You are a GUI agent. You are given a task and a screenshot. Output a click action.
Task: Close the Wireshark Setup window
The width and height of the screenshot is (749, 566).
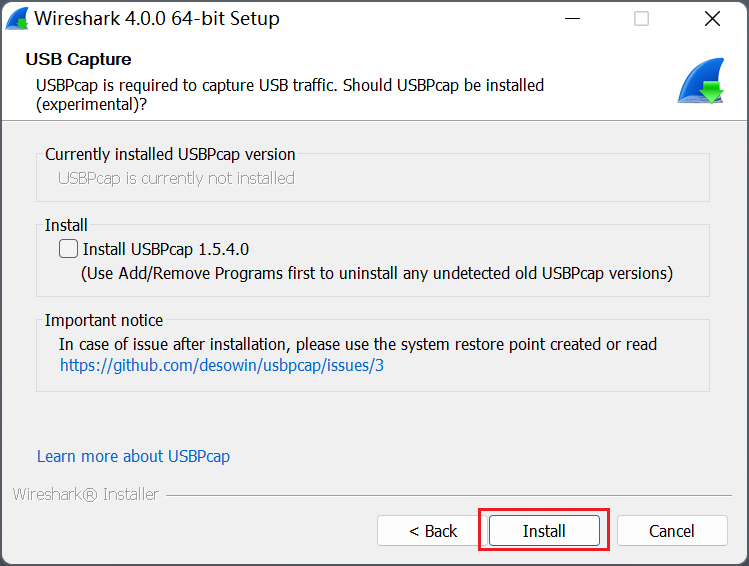coord(712,19)
